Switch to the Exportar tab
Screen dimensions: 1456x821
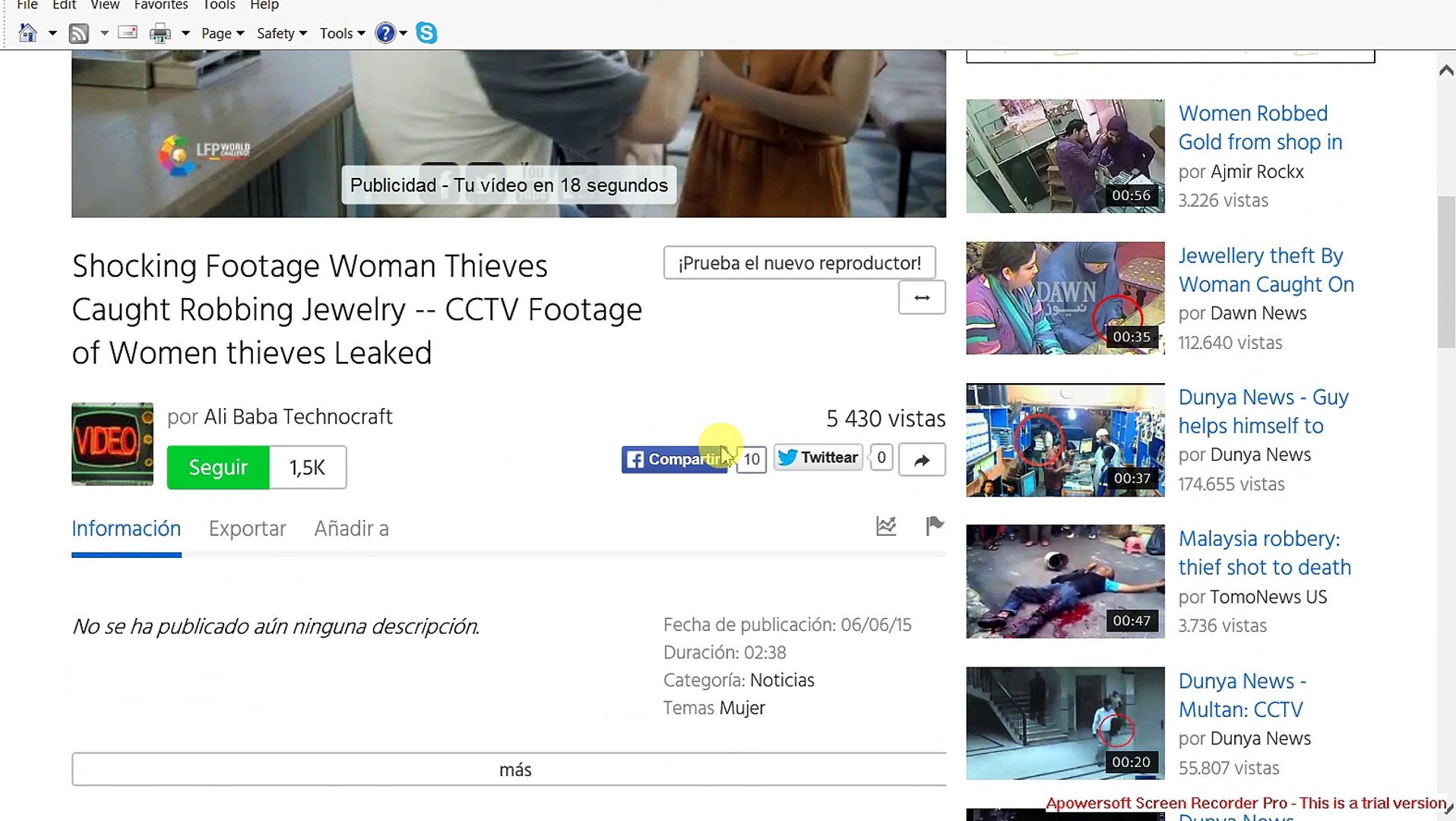(247, 528)
